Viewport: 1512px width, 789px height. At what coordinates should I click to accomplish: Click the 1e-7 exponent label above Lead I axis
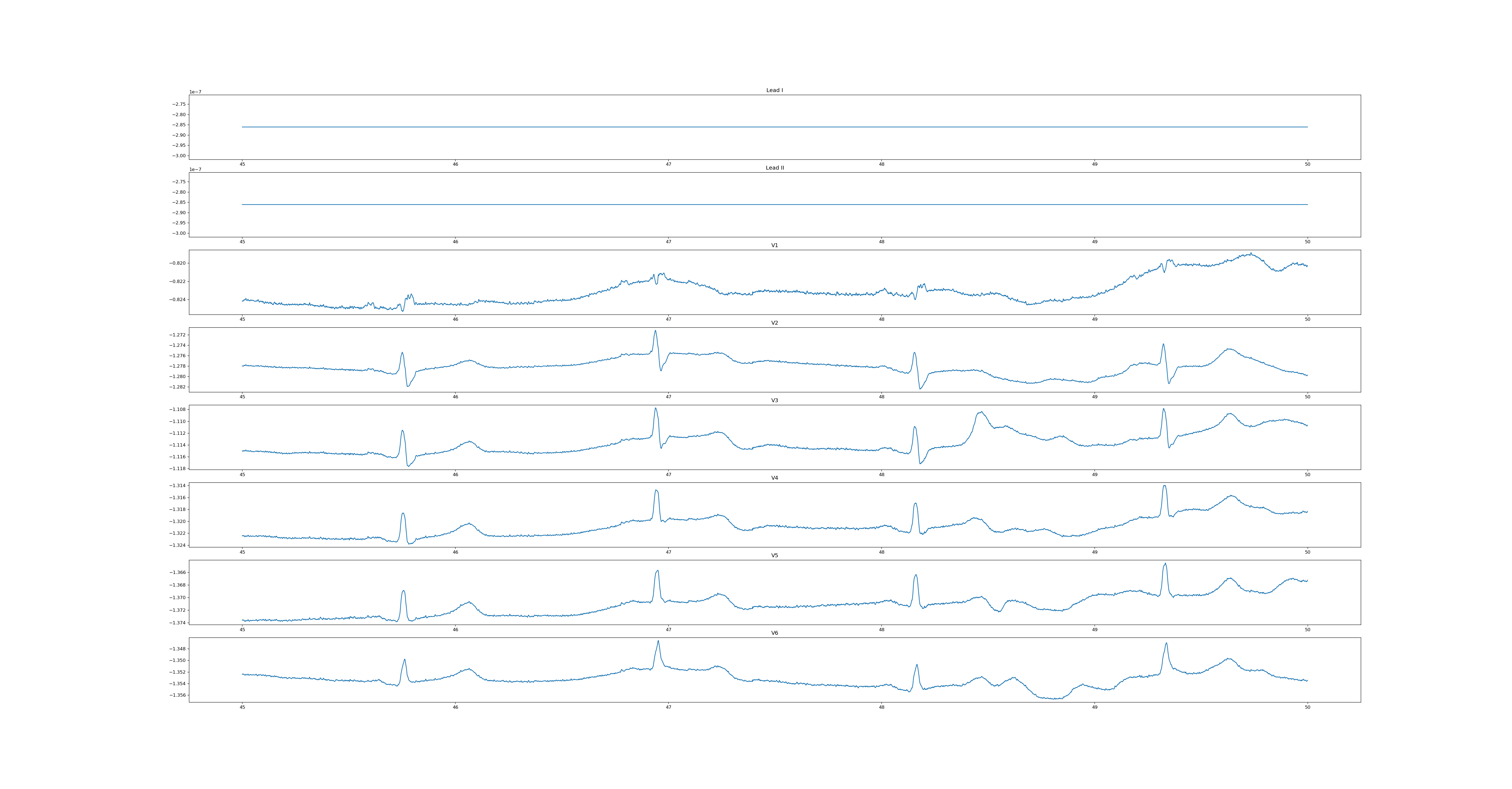195,92
